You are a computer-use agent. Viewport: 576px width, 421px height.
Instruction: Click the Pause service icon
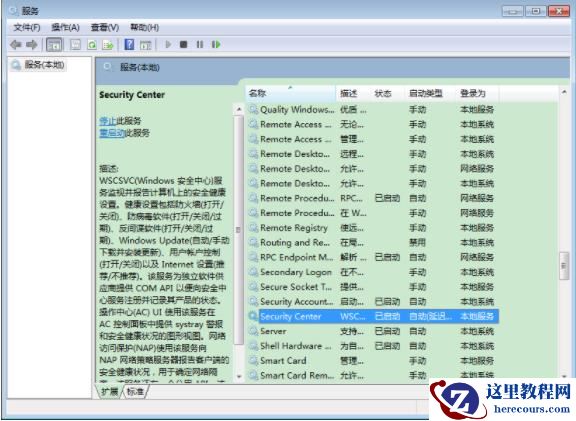[199, 44]
